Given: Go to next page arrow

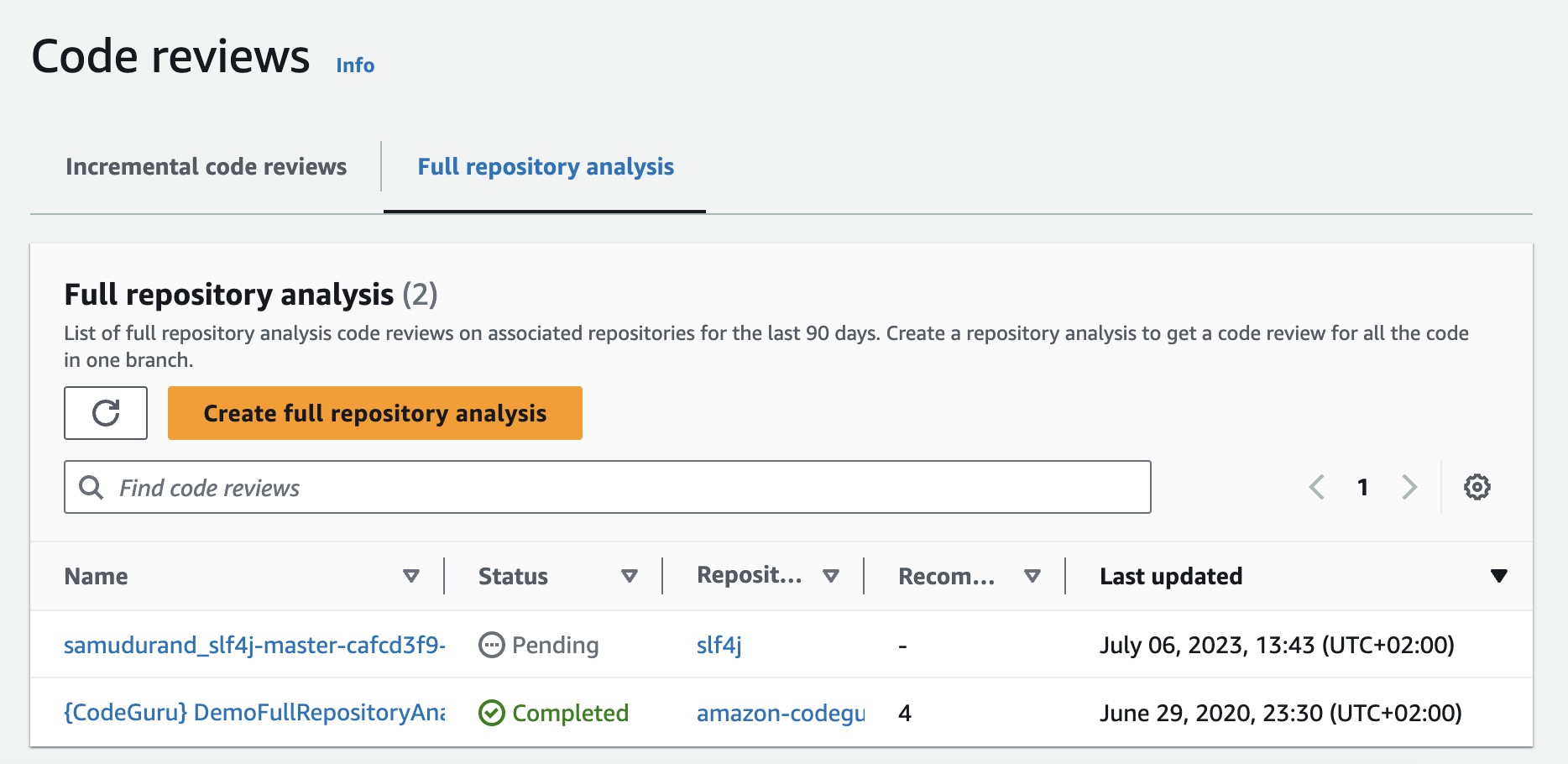Looking at the screenshot, I should click(1409, 487).
